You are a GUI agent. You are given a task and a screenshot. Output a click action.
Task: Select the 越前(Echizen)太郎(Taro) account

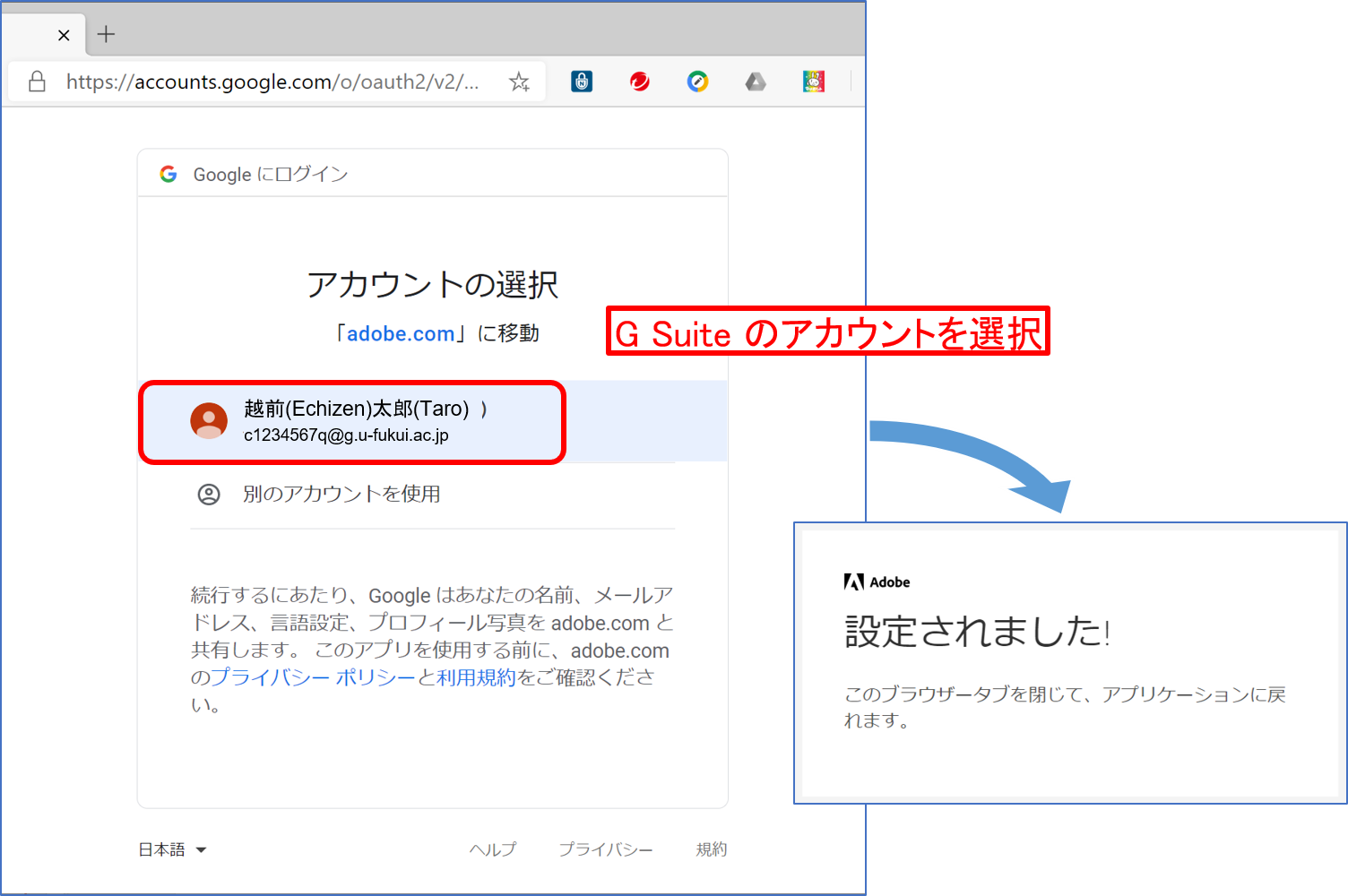433,421
